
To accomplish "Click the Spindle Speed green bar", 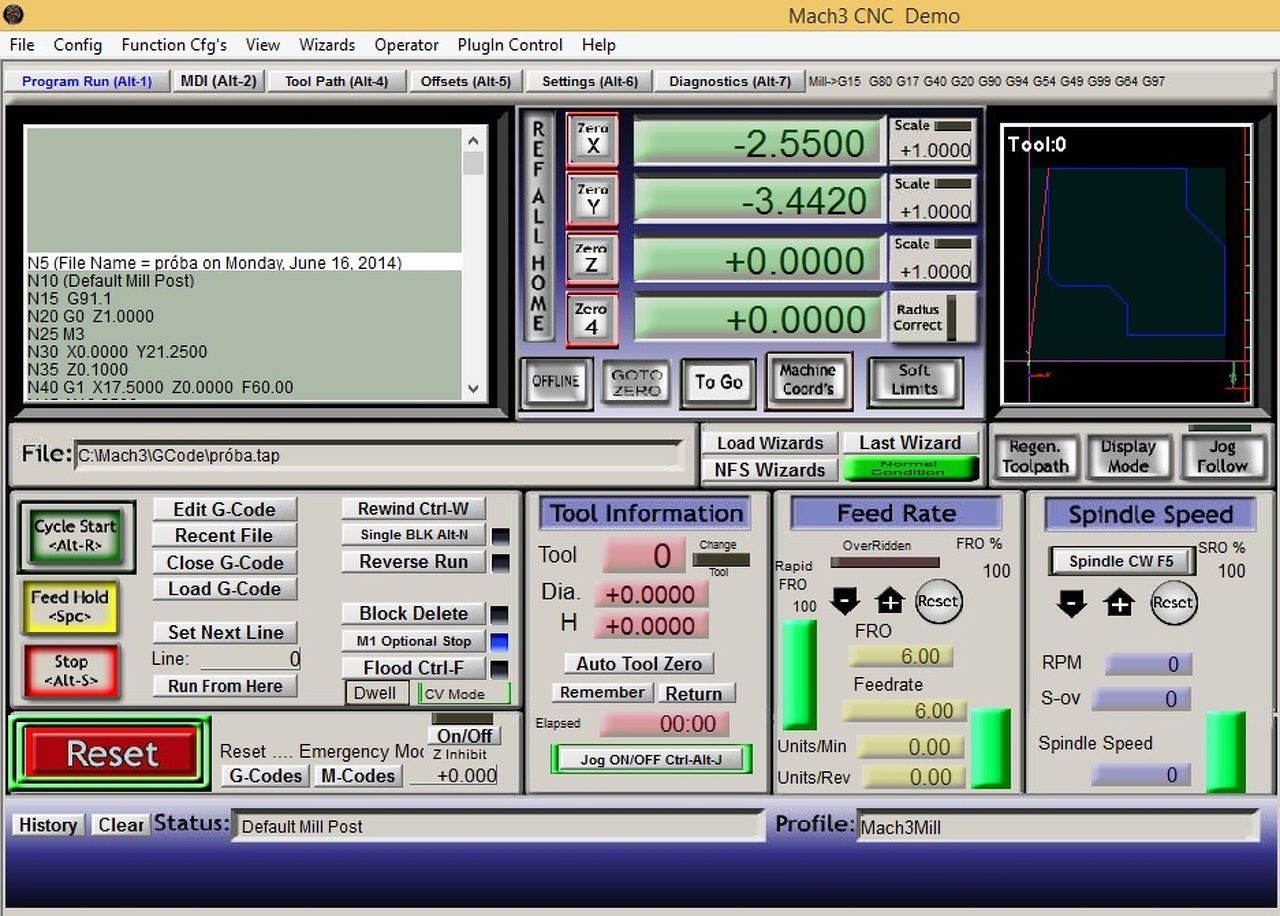I will coord(1225,752).
